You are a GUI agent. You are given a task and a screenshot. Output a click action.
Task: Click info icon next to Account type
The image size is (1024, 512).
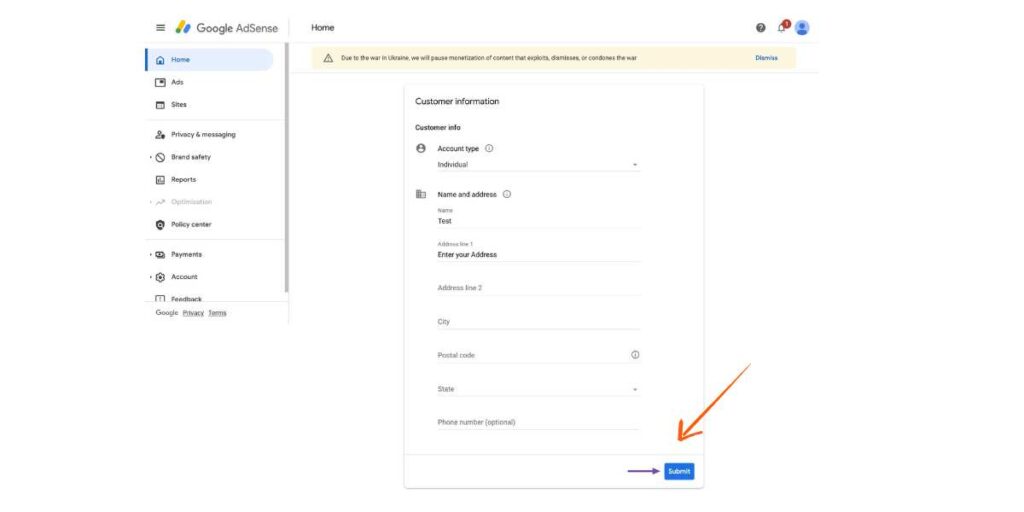489,148
